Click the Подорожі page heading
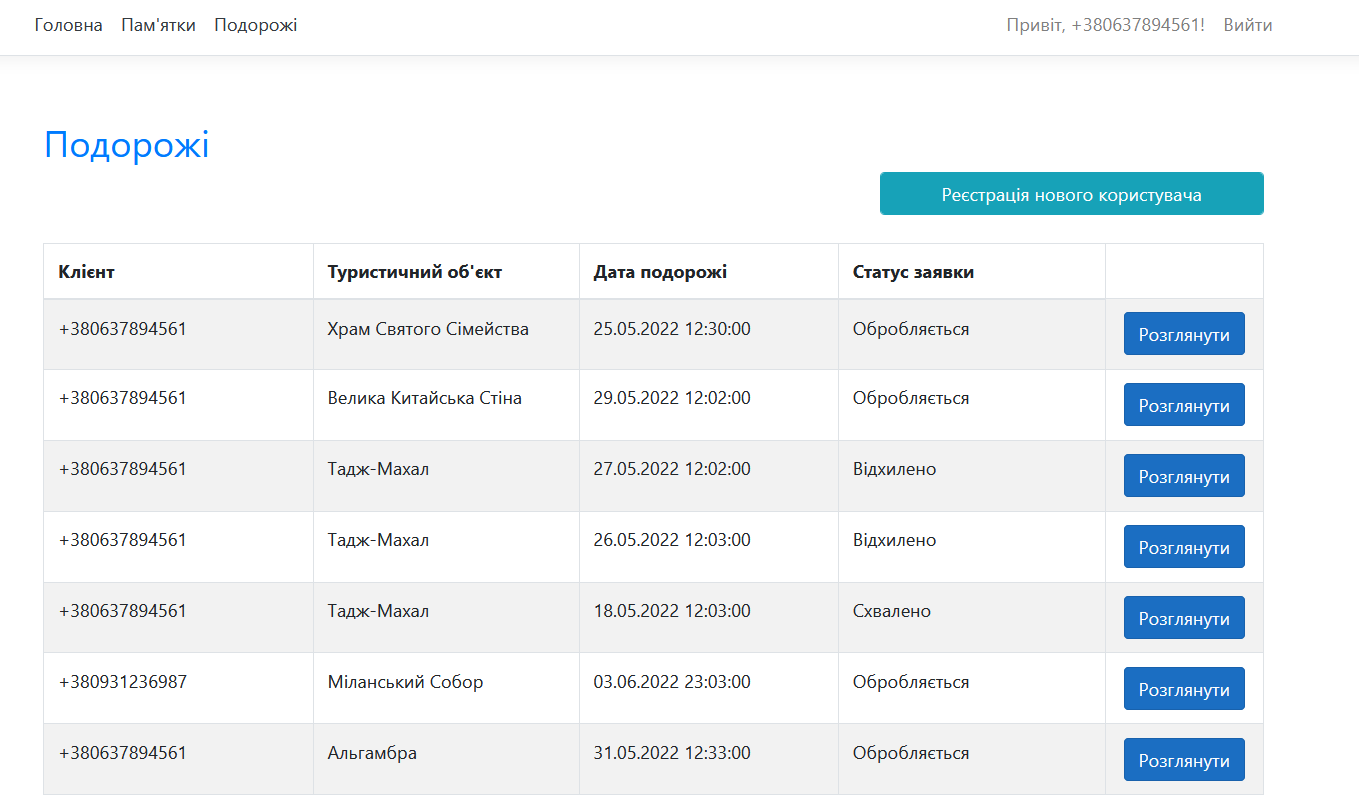This screenshot has height=808, width=1359. [x=127, y=146]
